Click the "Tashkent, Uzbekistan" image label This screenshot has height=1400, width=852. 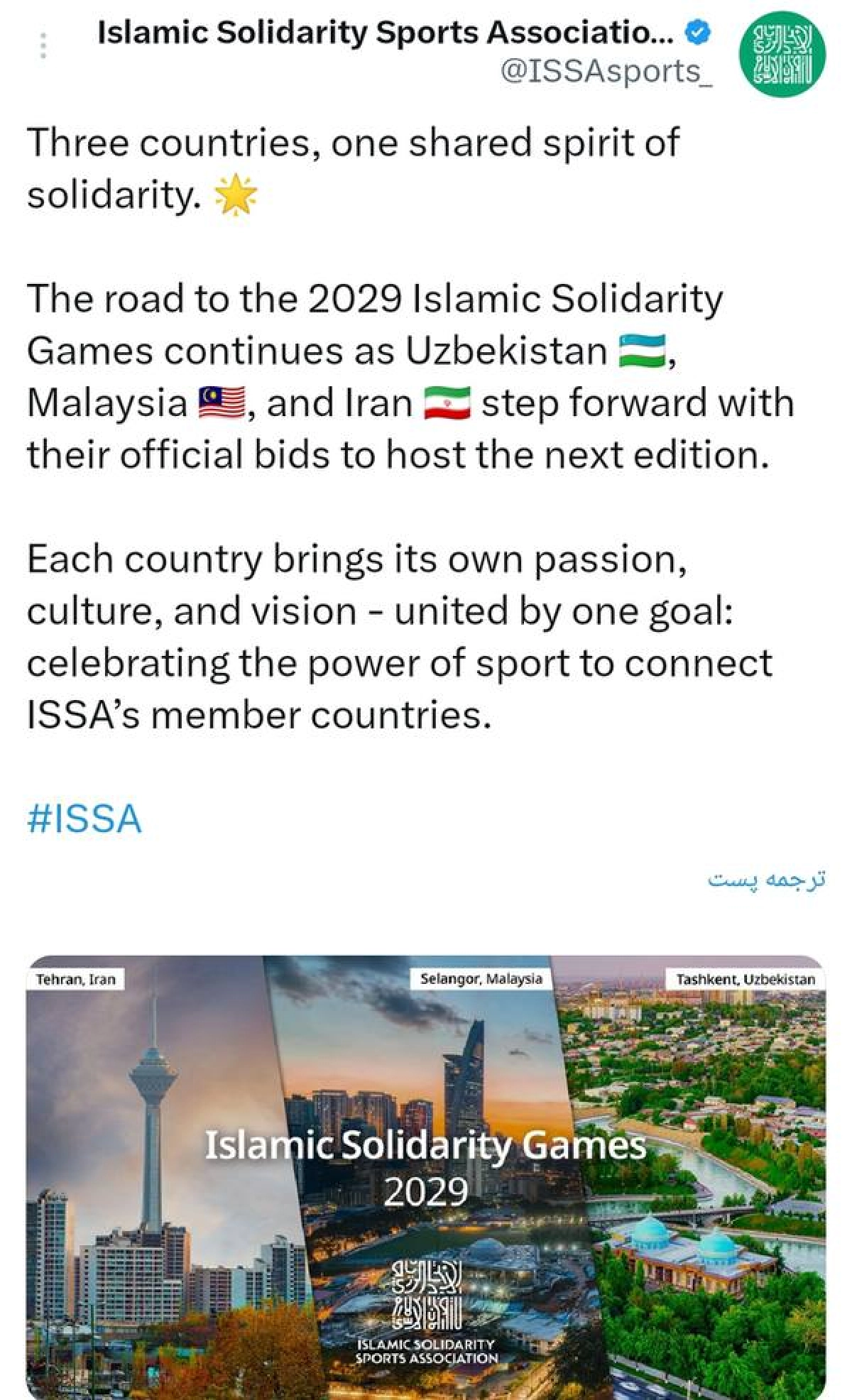pyautogui.click(x=745, y=980)
